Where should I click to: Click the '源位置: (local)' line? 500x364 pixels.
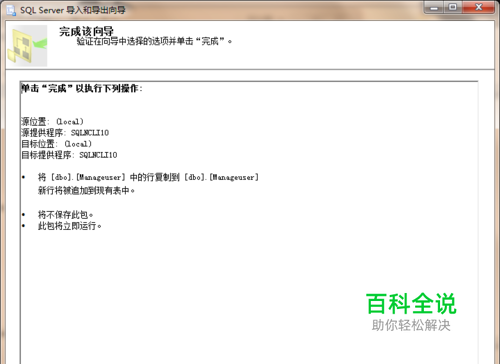pyautogui.click(x=52, y=122)
